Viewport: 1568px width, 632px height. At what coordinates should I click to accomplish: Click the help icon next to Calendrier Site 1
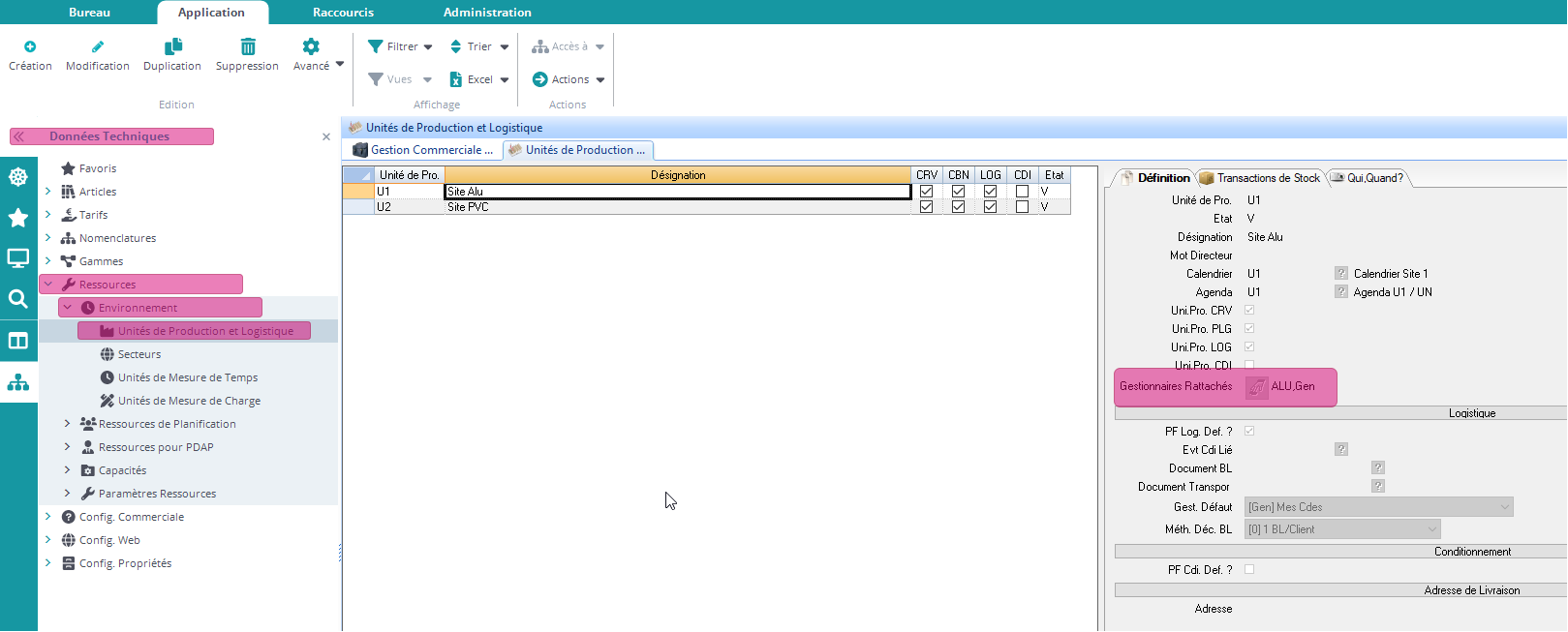click(x=1340, y=274)
